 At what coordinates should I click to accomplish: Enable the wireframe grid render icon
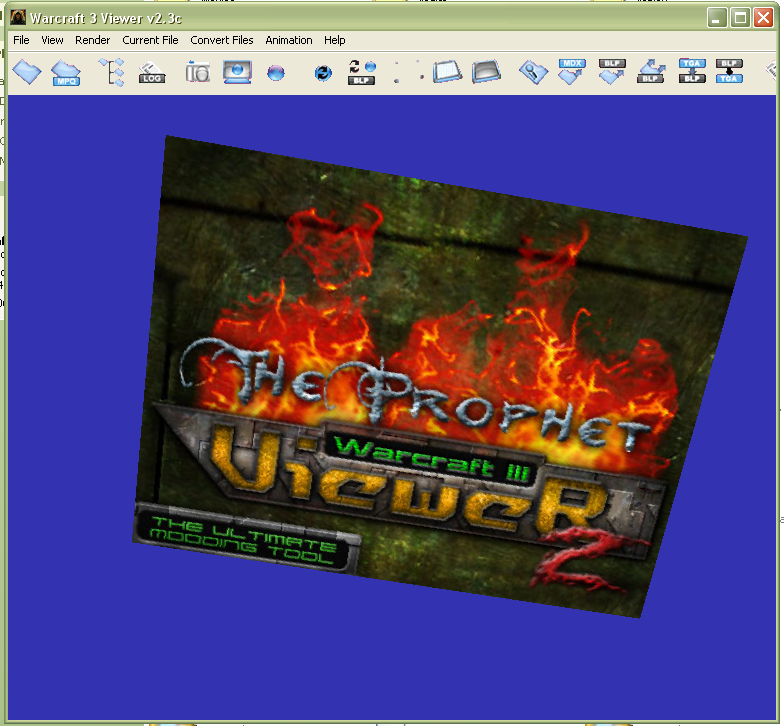[447, 72]
